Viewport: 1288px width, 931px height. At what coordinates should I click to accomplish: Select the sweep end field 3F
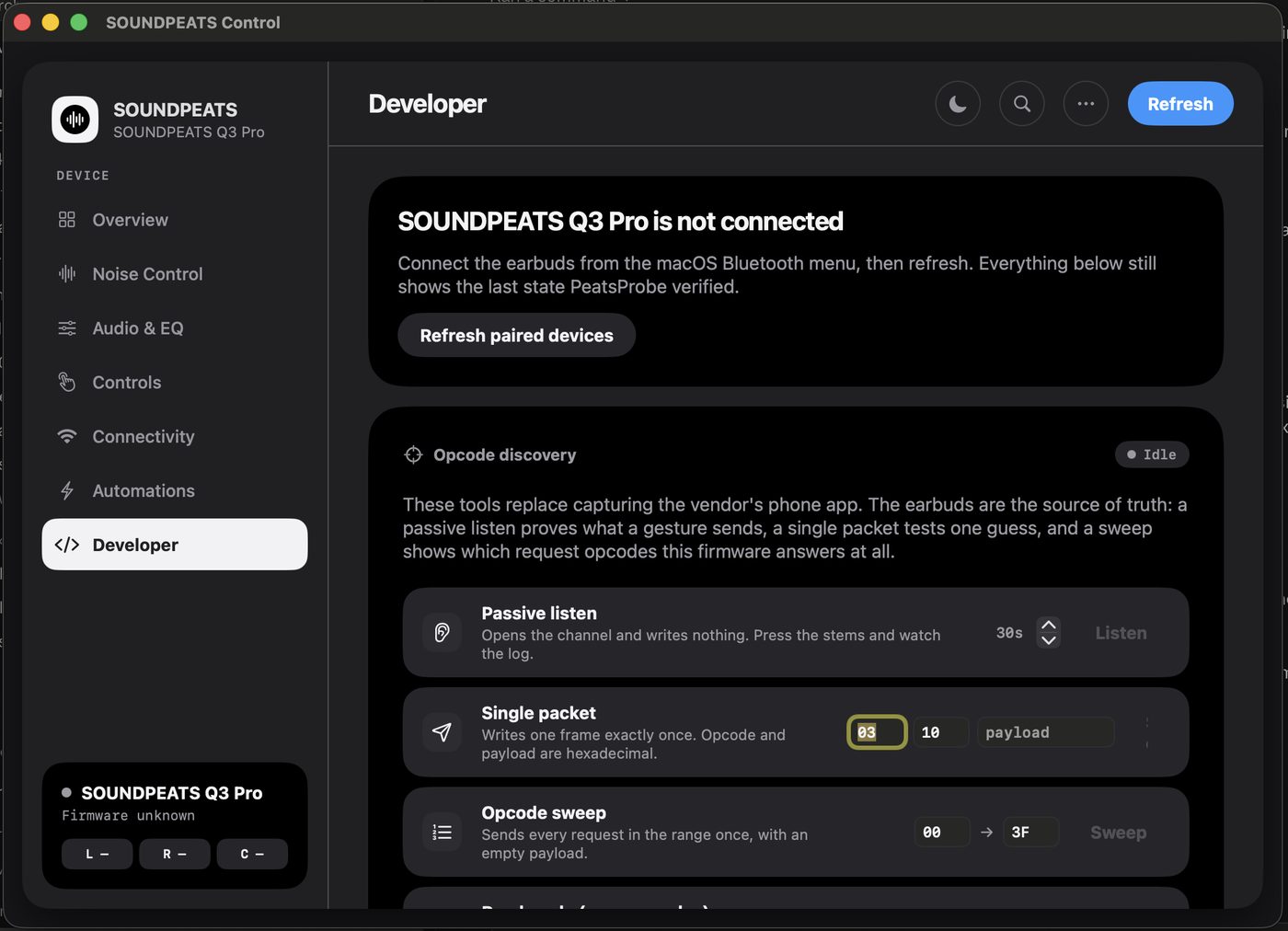tap(1030, 833)
